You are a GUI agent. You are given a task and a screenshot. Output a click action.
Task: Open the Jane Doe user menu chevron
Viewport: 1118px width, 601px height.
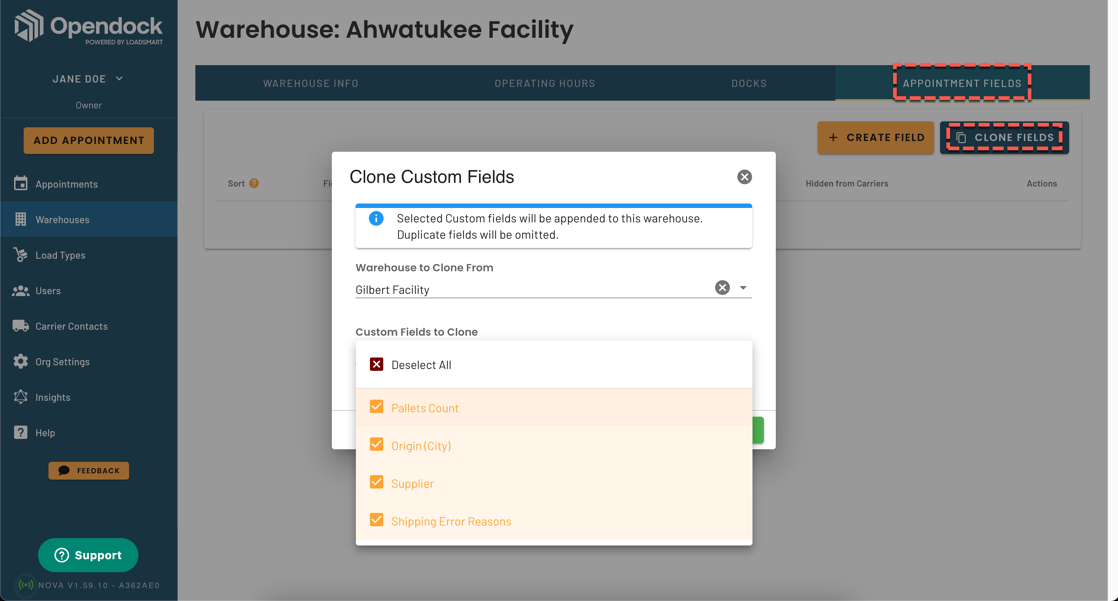coord(119,78)
